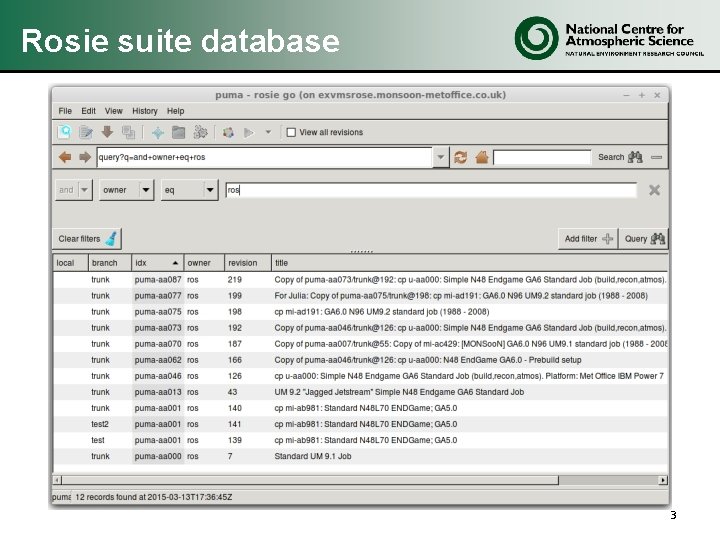Open the History menu

(145, 111)
